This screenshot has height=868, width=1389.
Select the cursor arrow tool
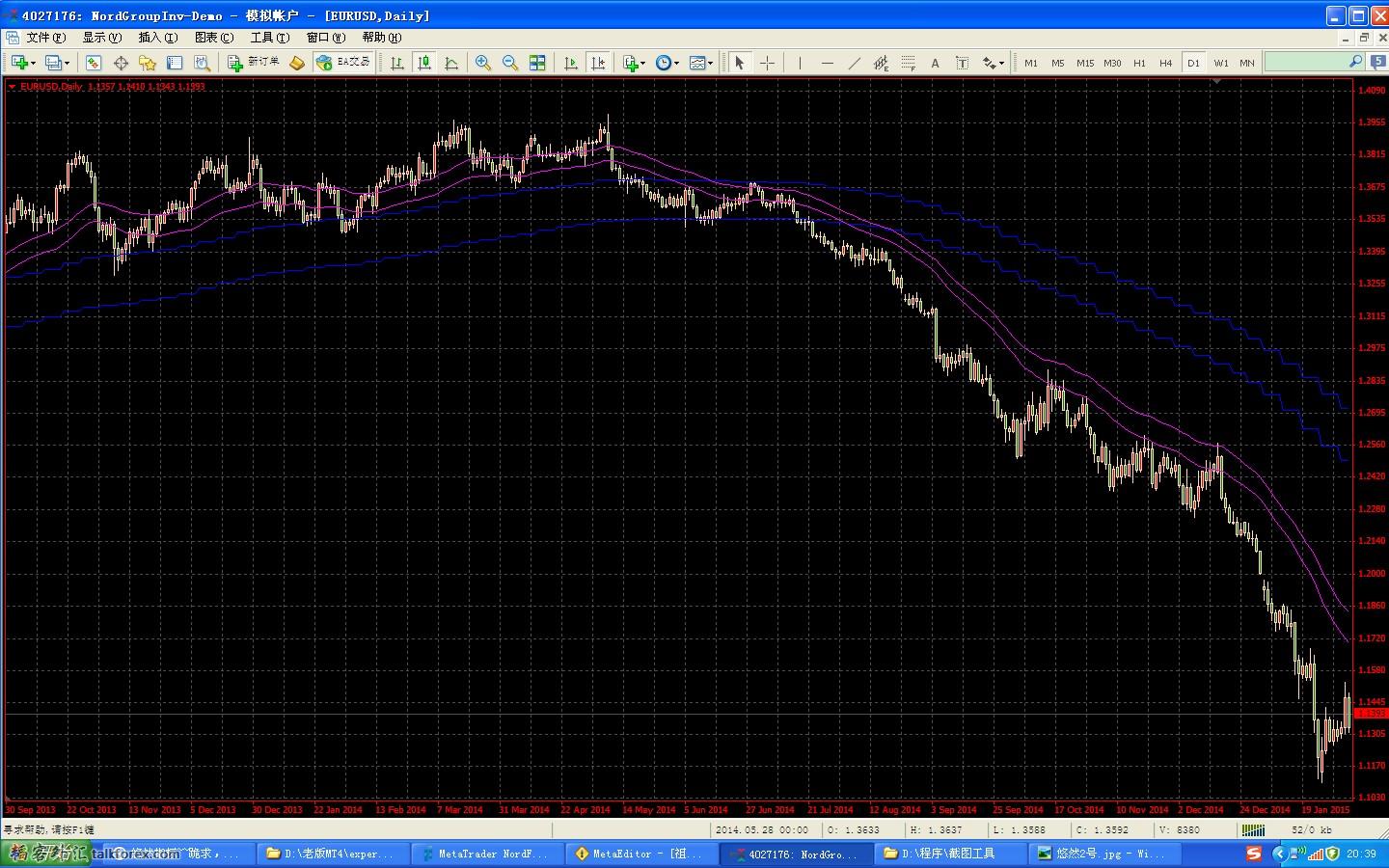point(739,63)
